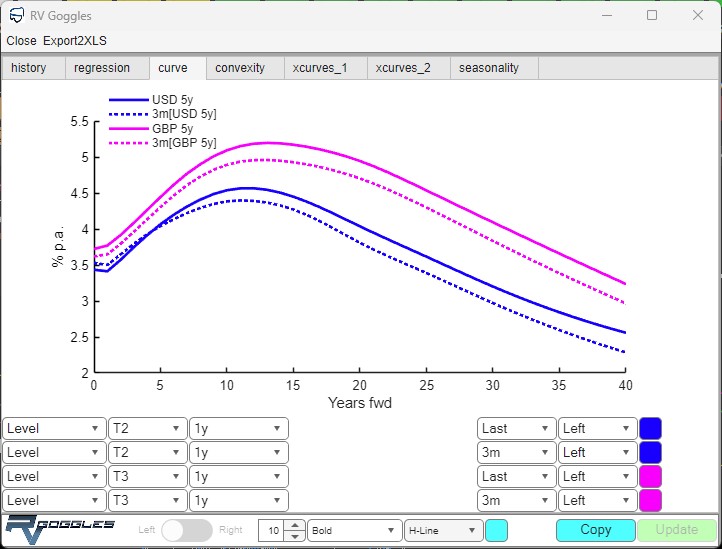The height and width of the screenshot is (549, 722).
Task: Close the RV Goggles window
Action: (x=698, y=15)
